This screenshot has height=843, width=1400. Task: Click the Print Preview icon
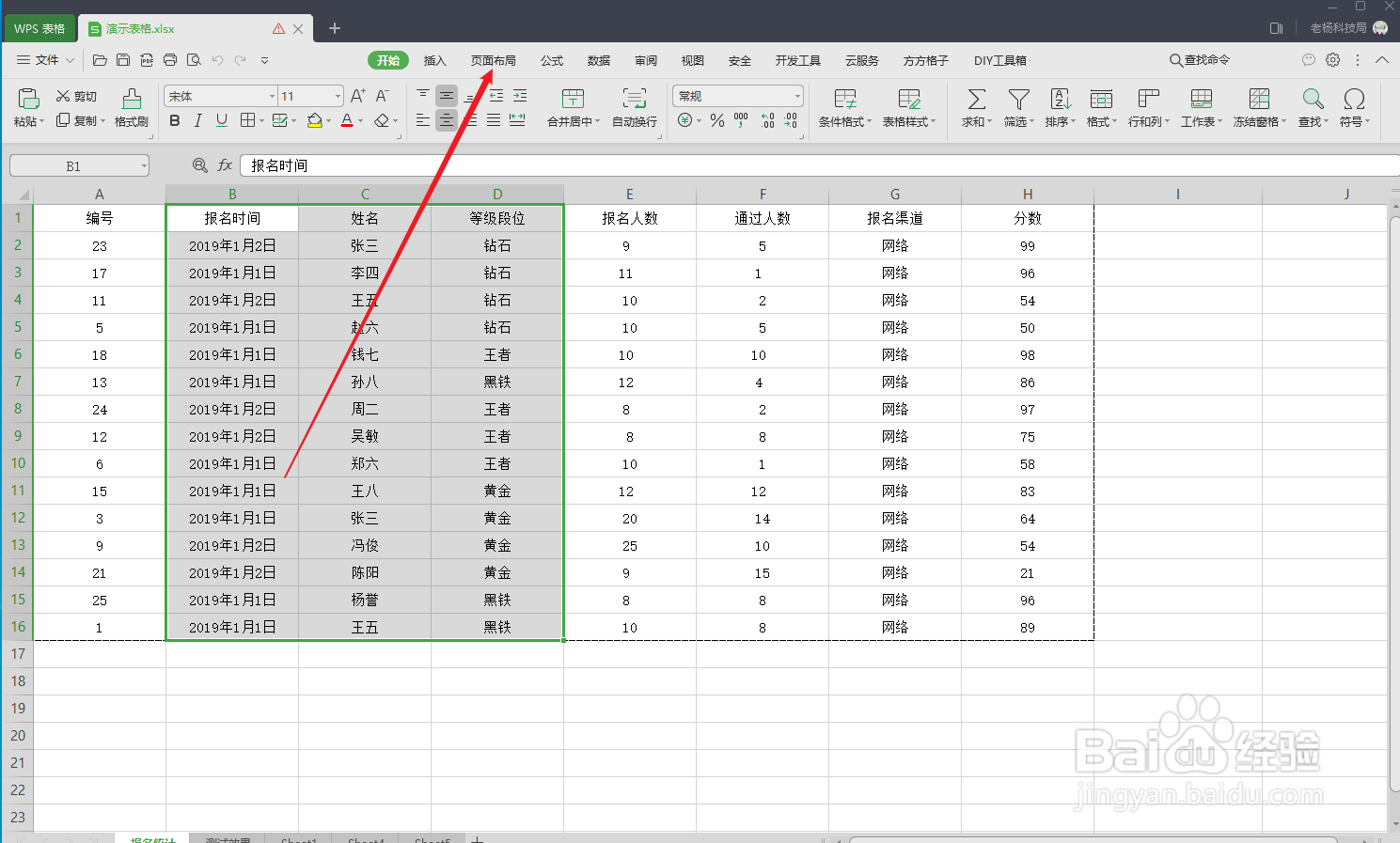(194, 60)
